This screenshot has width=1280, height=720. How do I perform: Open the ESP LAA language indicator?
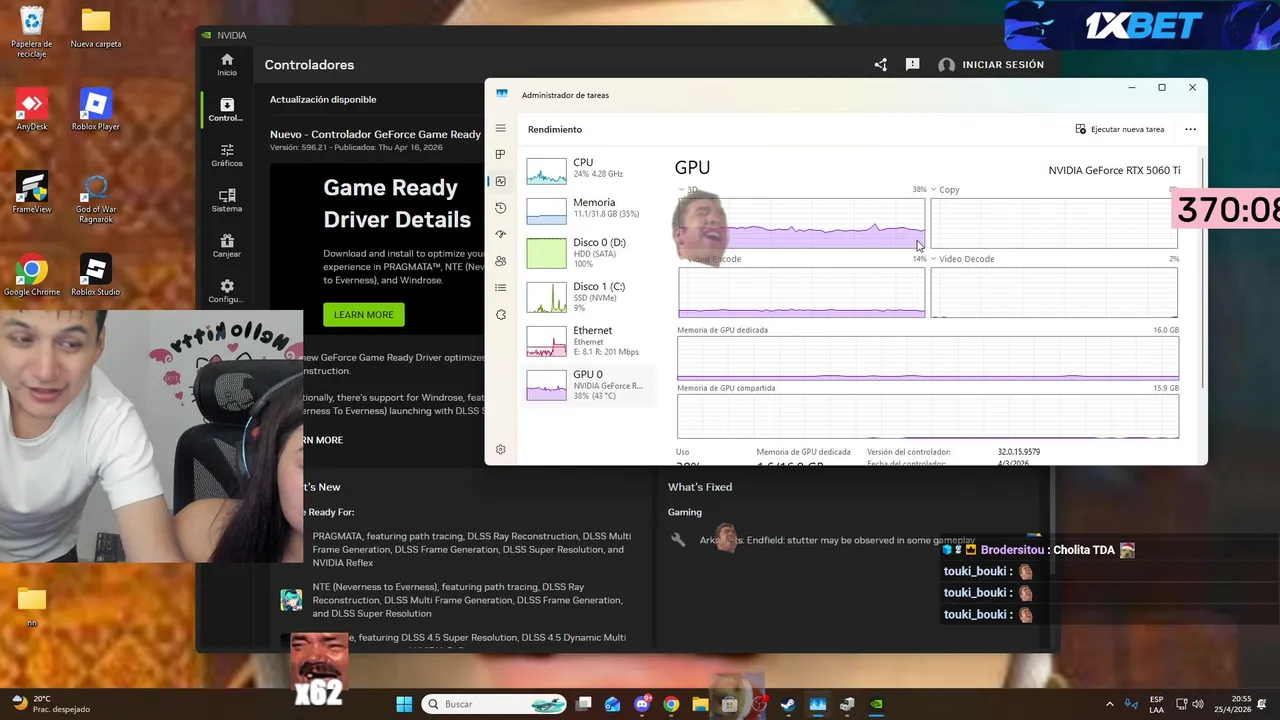1156,704
